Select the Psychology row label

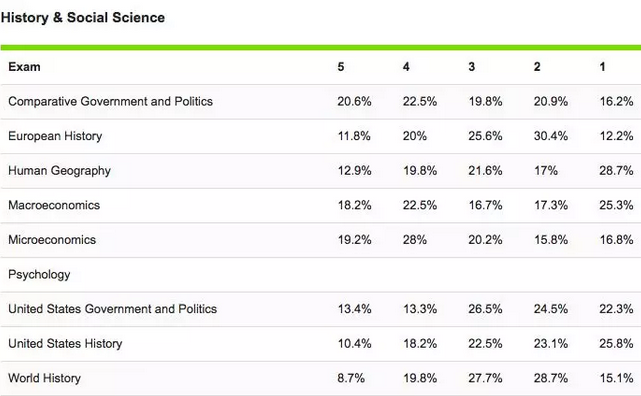(x=39, y=275)
